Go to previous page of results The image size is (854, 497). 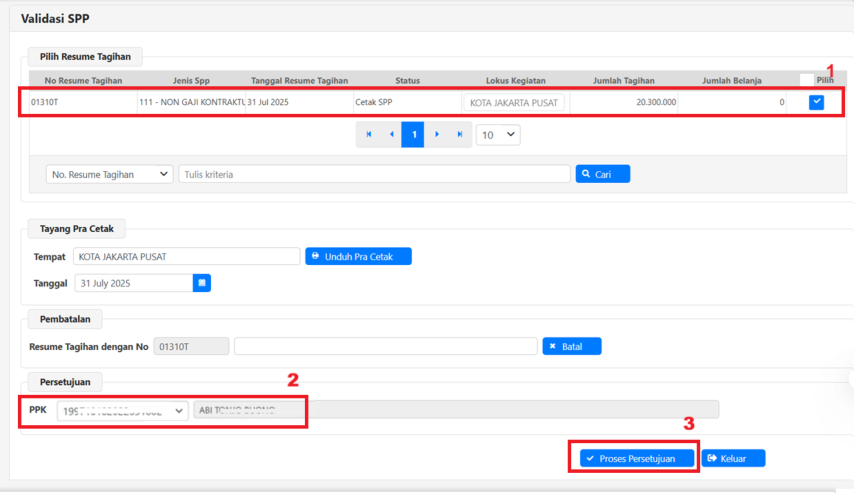pos(391,134)
